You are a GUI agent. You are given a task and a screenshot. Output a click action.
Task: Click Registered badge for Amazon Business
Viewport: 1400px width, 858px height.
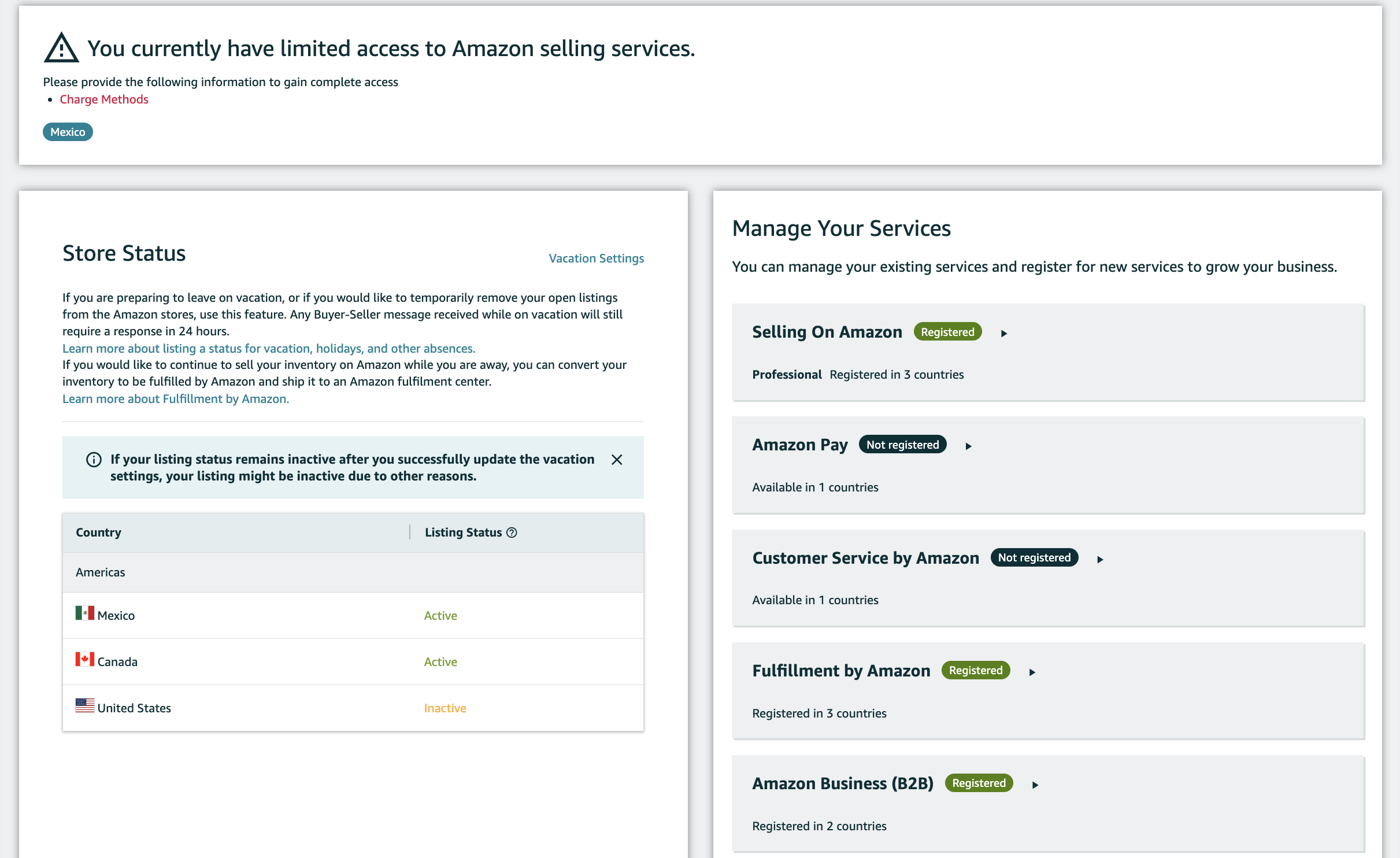coord(979,783)
